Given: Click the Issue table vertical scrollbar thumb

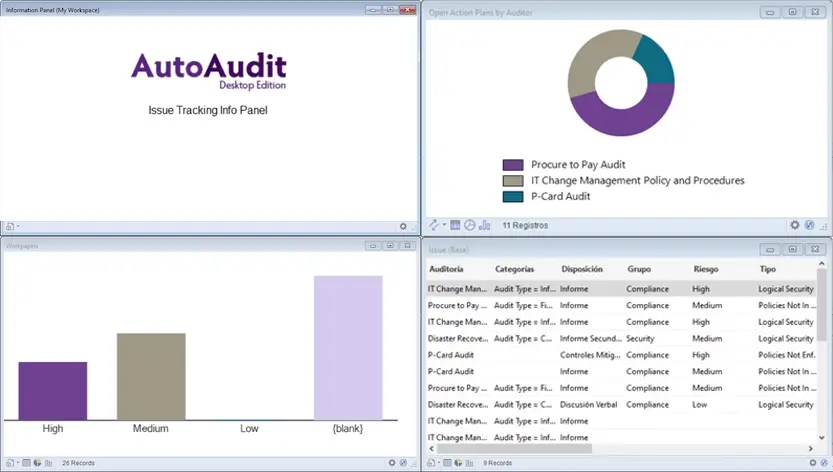Looking at the screenshot, I should tap(822, 306).
